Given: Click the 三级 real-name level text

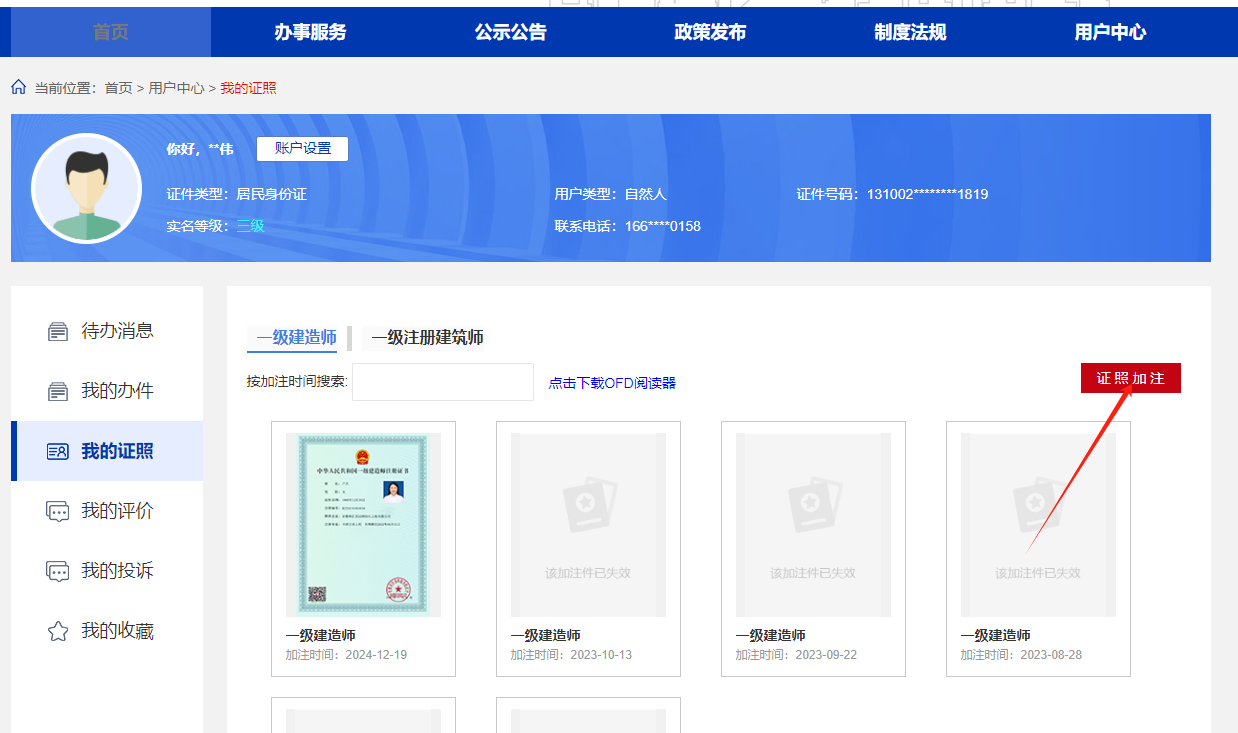Looking at the screenshot, I should 250,226.
